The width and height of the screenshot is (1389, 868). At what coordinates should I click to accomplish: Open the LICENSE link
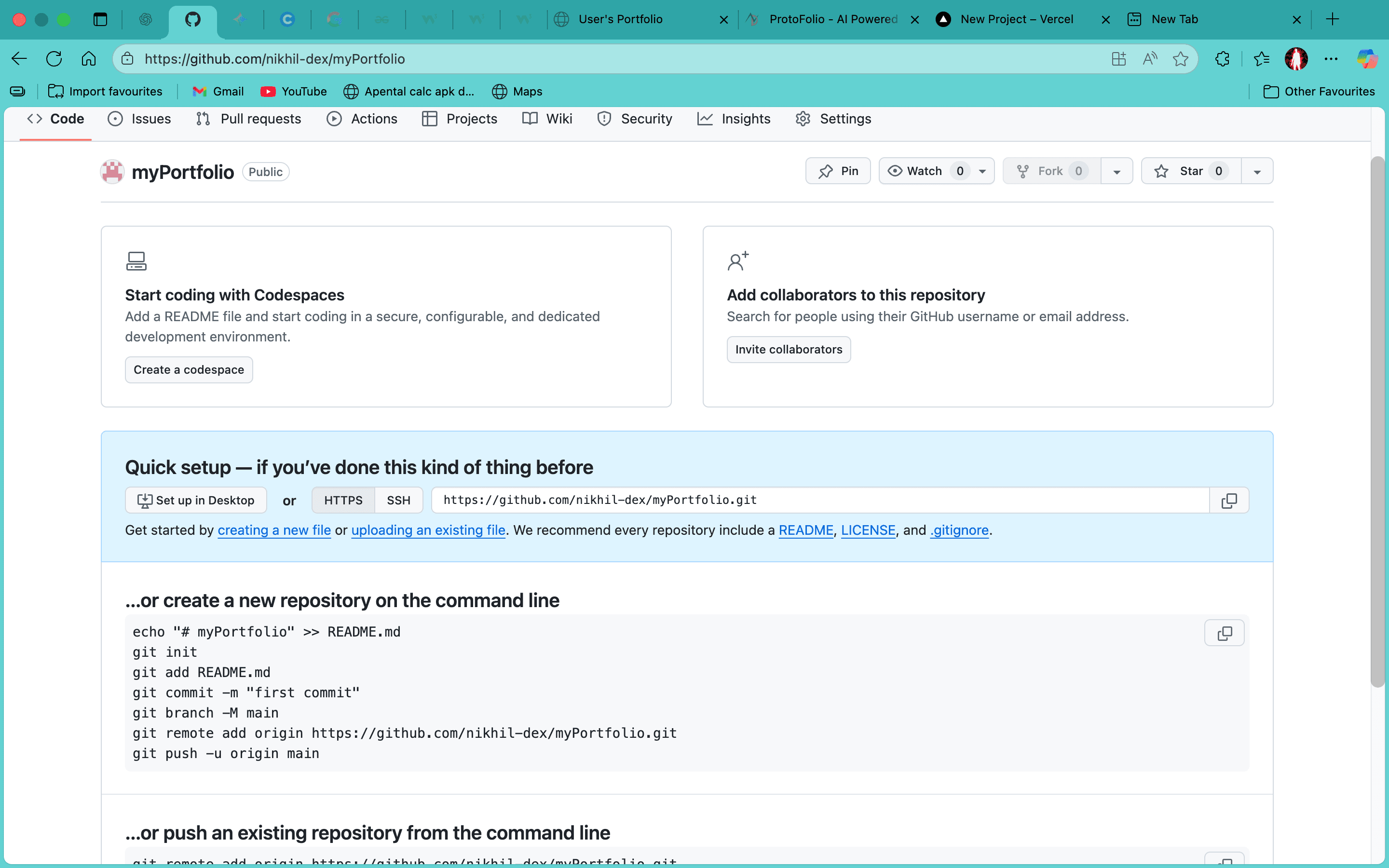click(869, 530)
